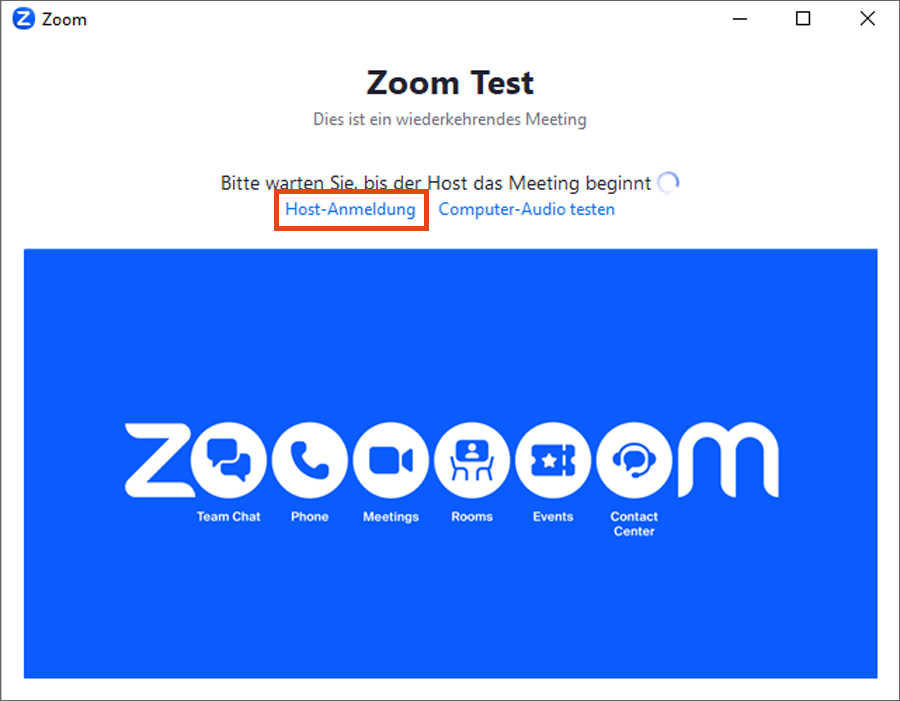Select the Contact Center headset icon
Image resolution: width=900 pixels, height=701 pixels.
[x=634, y=460]
